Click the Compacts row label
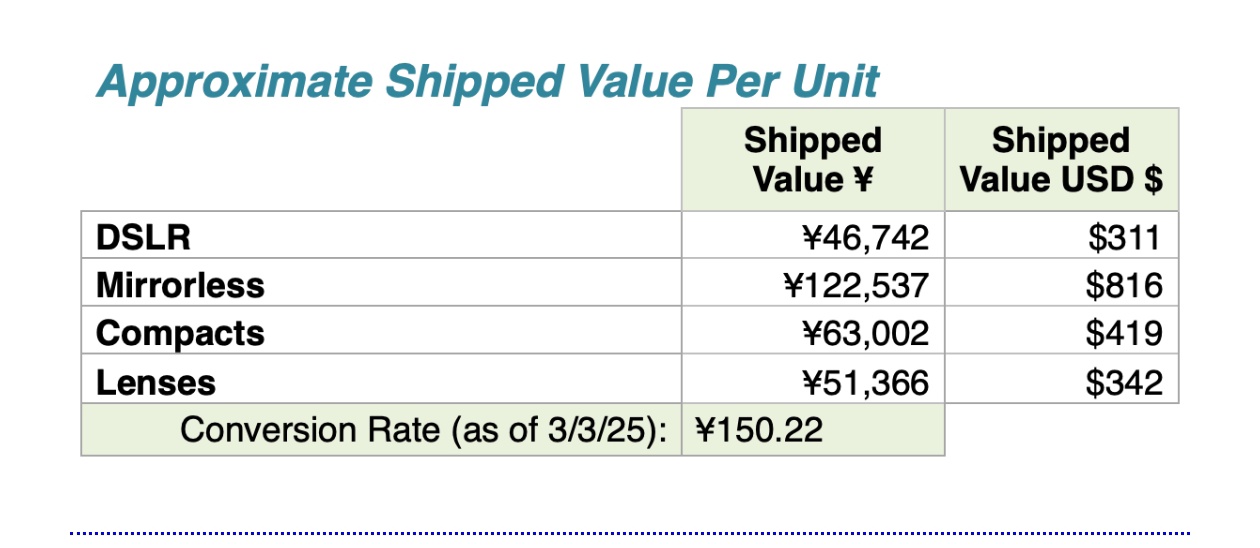 point(180,334)
